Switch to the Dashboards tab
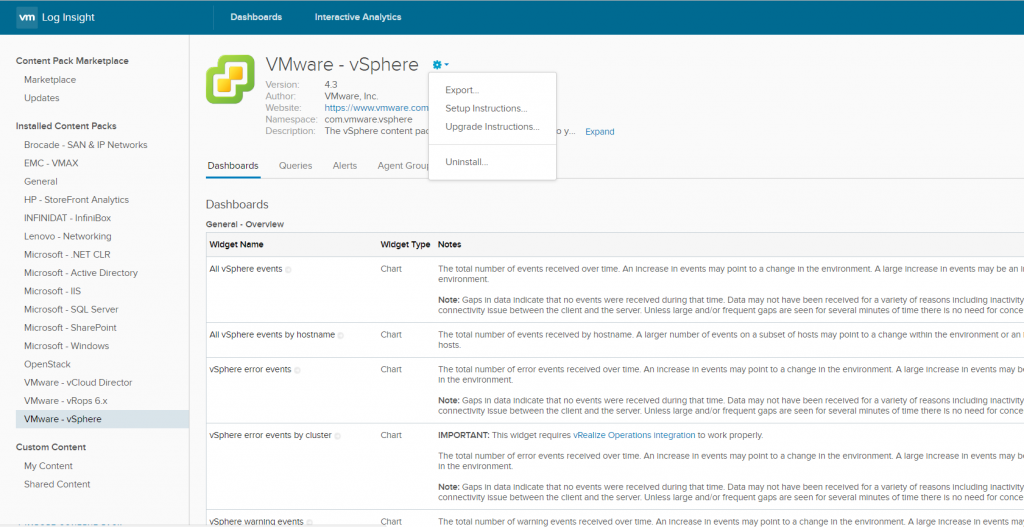 [233, 166]
